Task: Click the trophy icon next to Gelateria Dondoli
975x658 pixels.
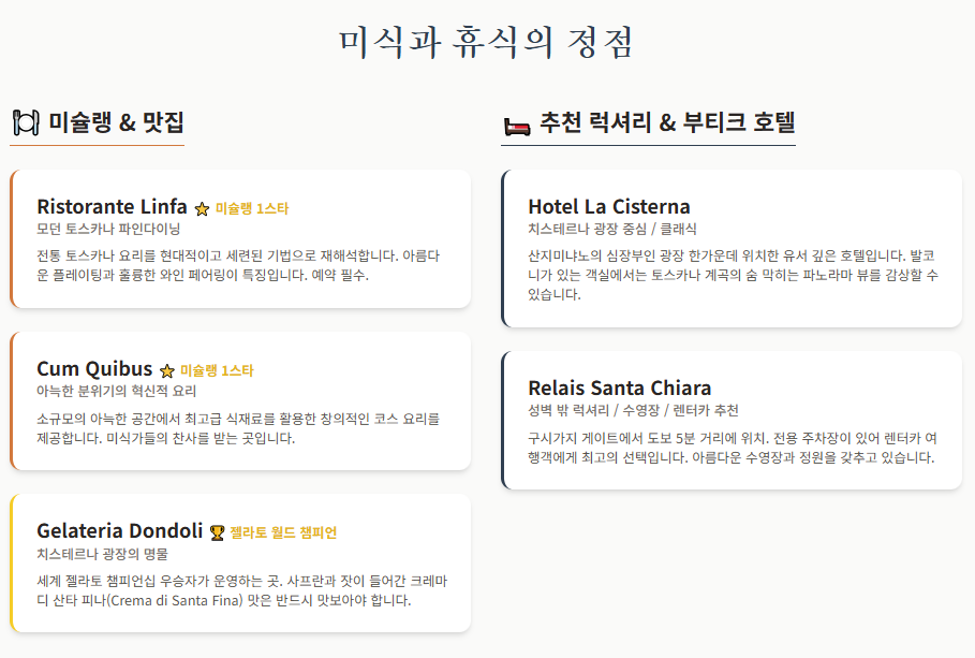Action: point(217,533)
